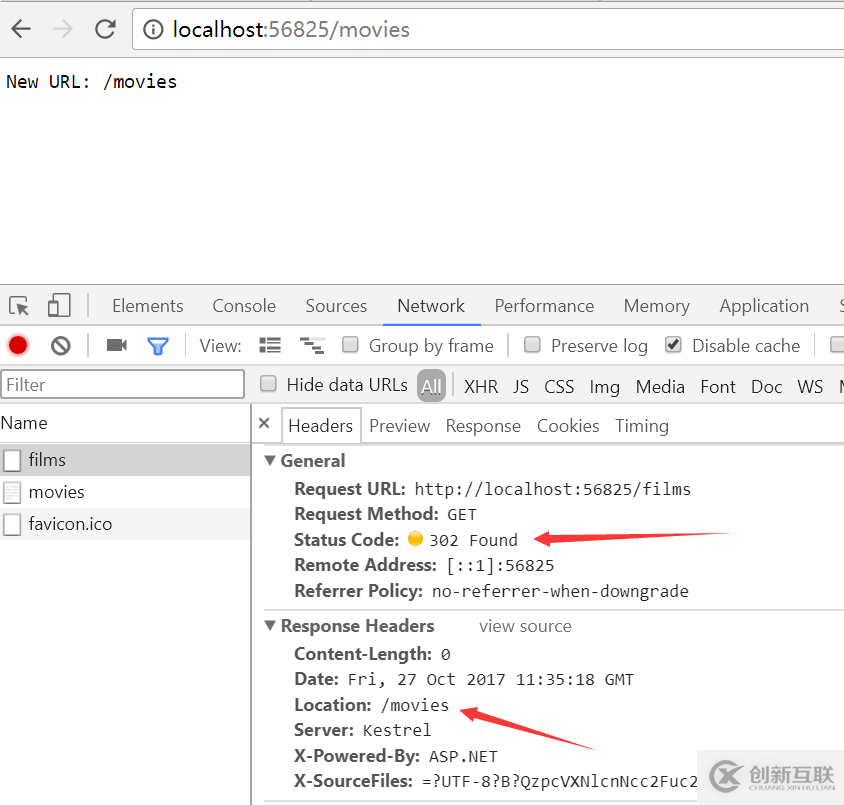Filter requests by Media
The width and height of the screenshot is (844, 805).
(660, 386)
